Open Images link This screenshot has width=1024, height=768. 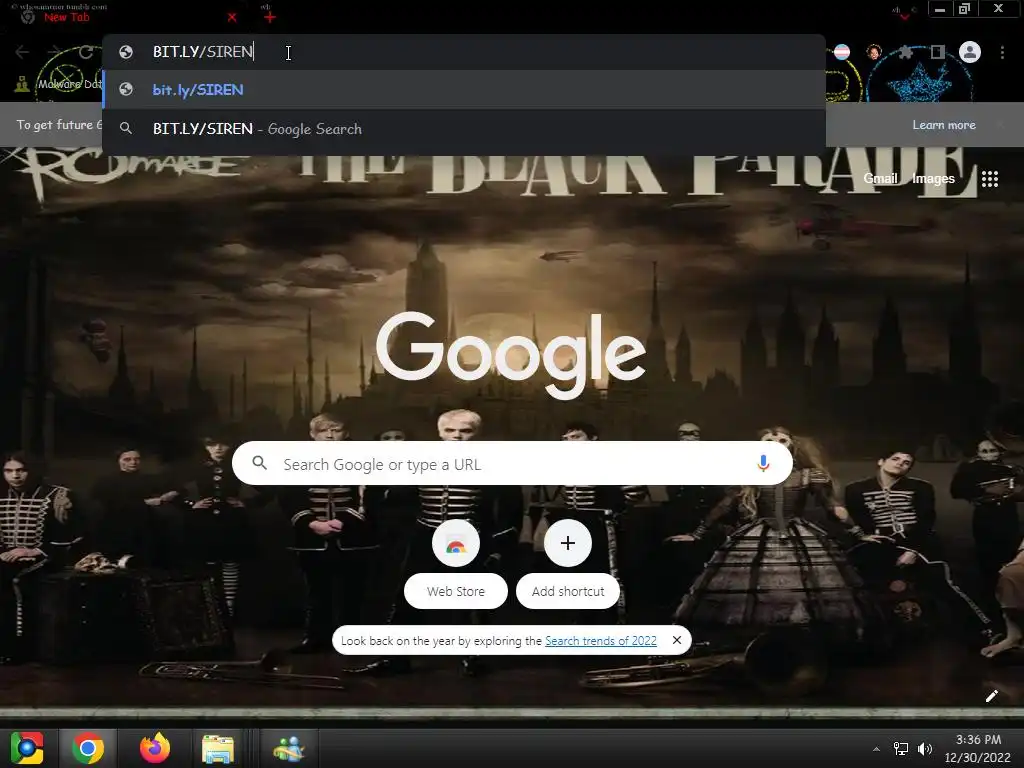pos(933,178)
